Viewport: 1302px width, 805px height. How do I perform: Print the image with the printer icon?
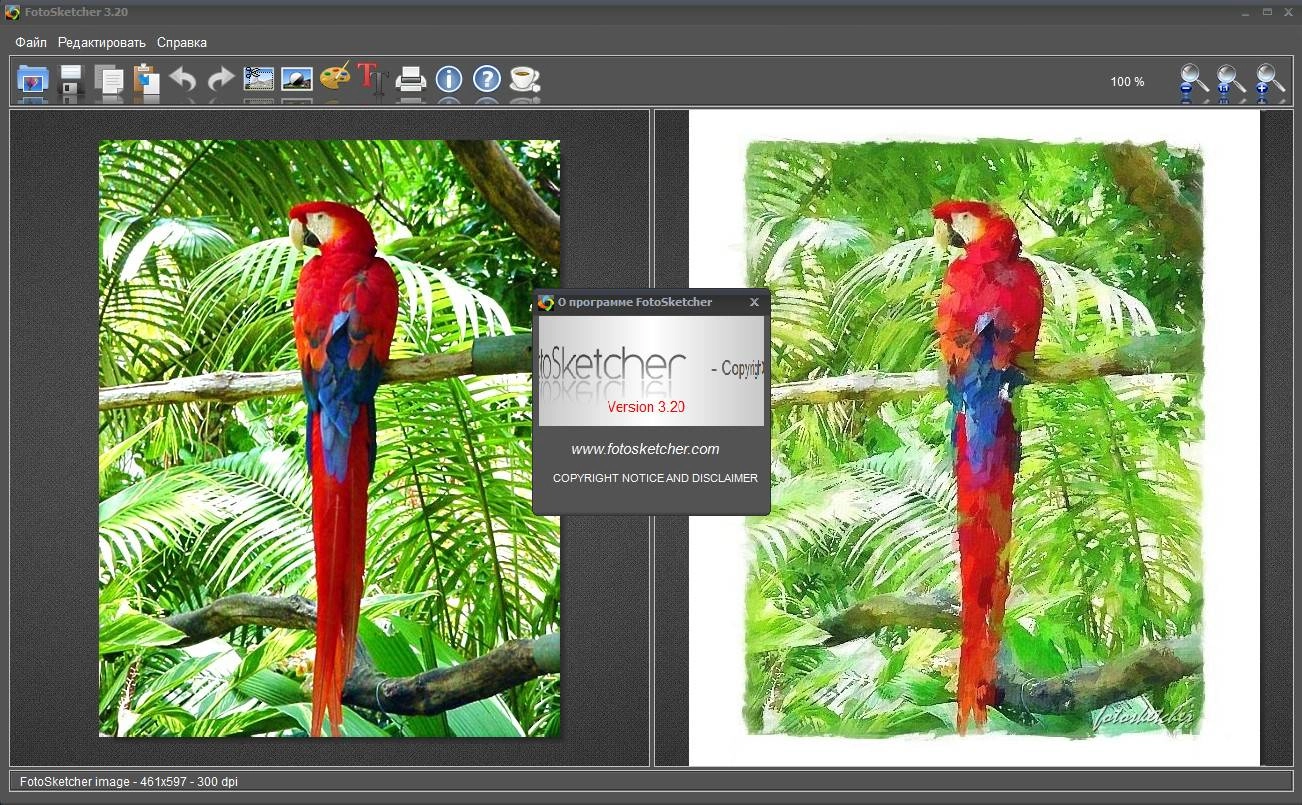pyautogui.click(x=411, y=79)
